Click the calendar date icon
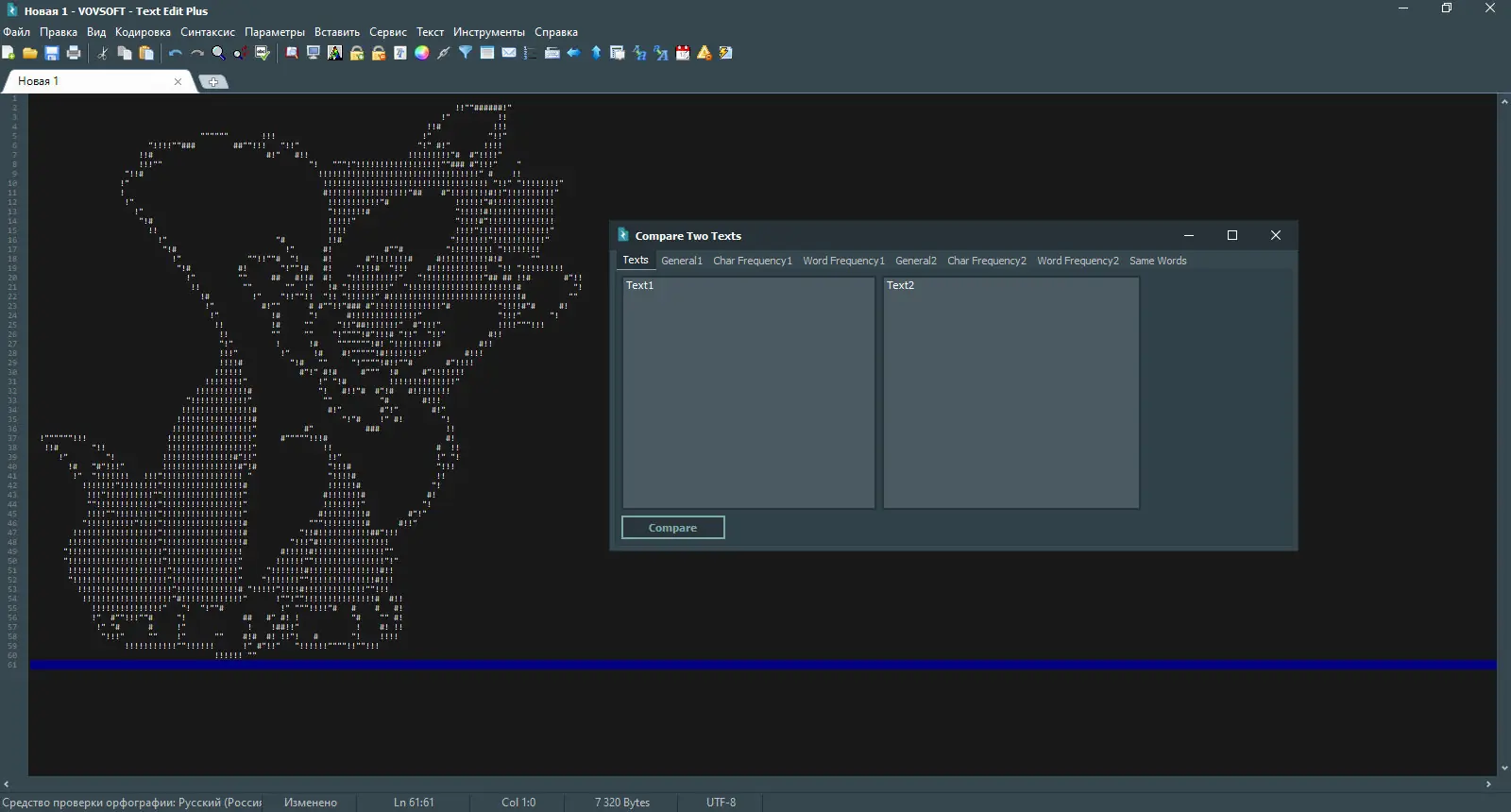Screen dimensions: 1511x812 683,53
